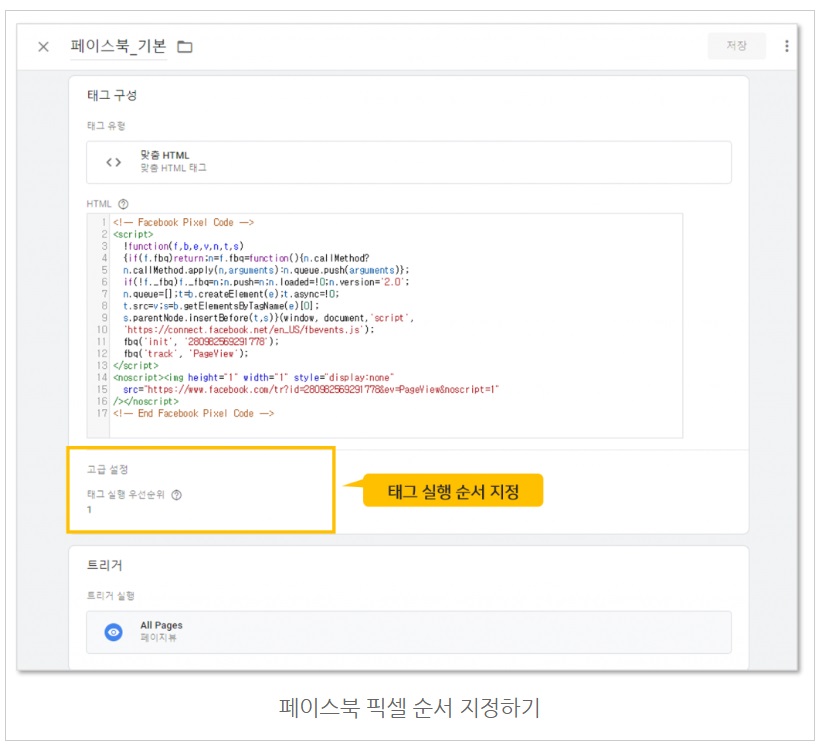
Task: Click the tag firing priority value 1
Action: coord(89,510)
